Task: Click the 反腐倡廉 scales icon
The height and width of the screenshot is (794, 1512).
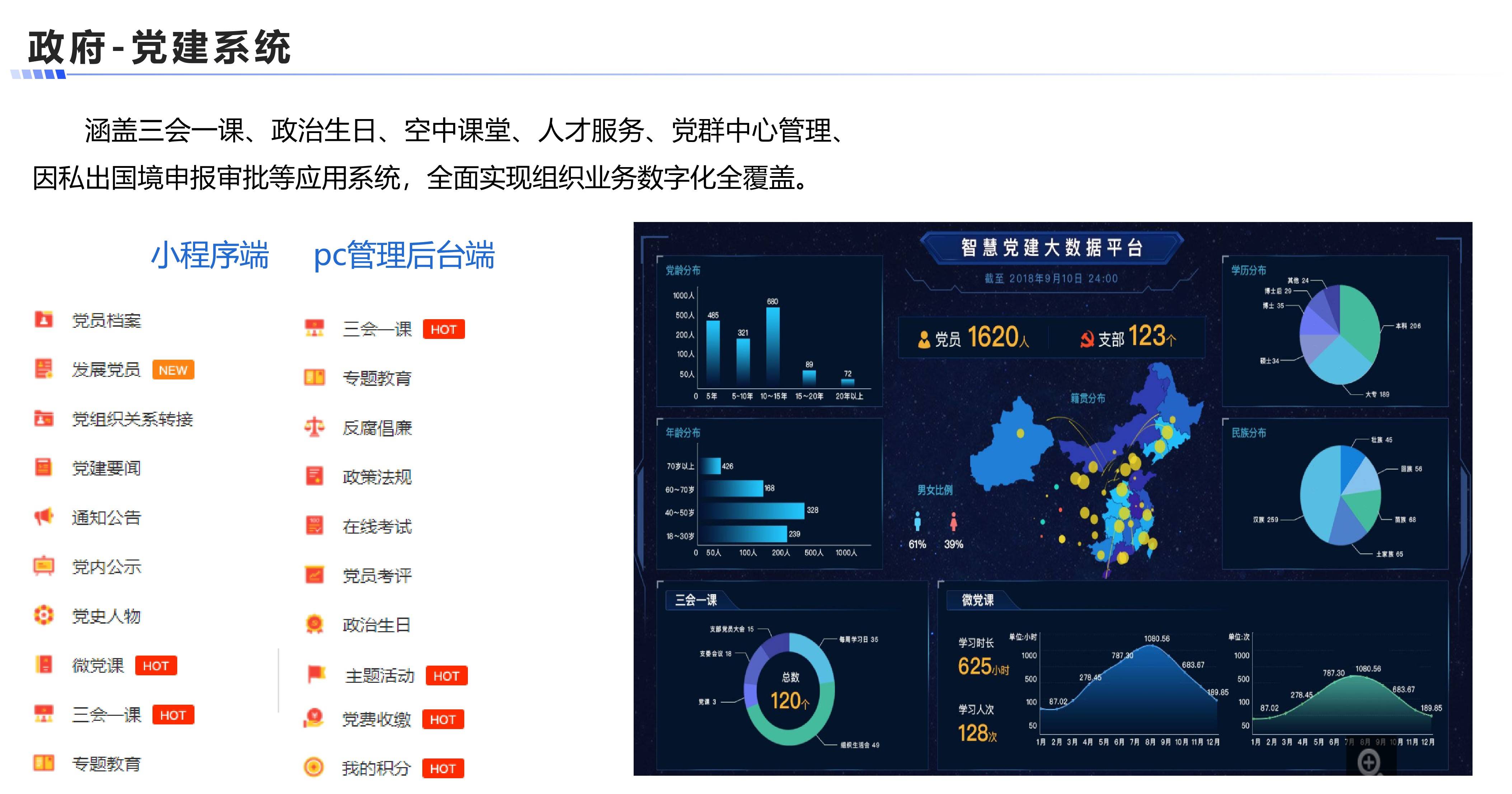Action: click(315, 427)
